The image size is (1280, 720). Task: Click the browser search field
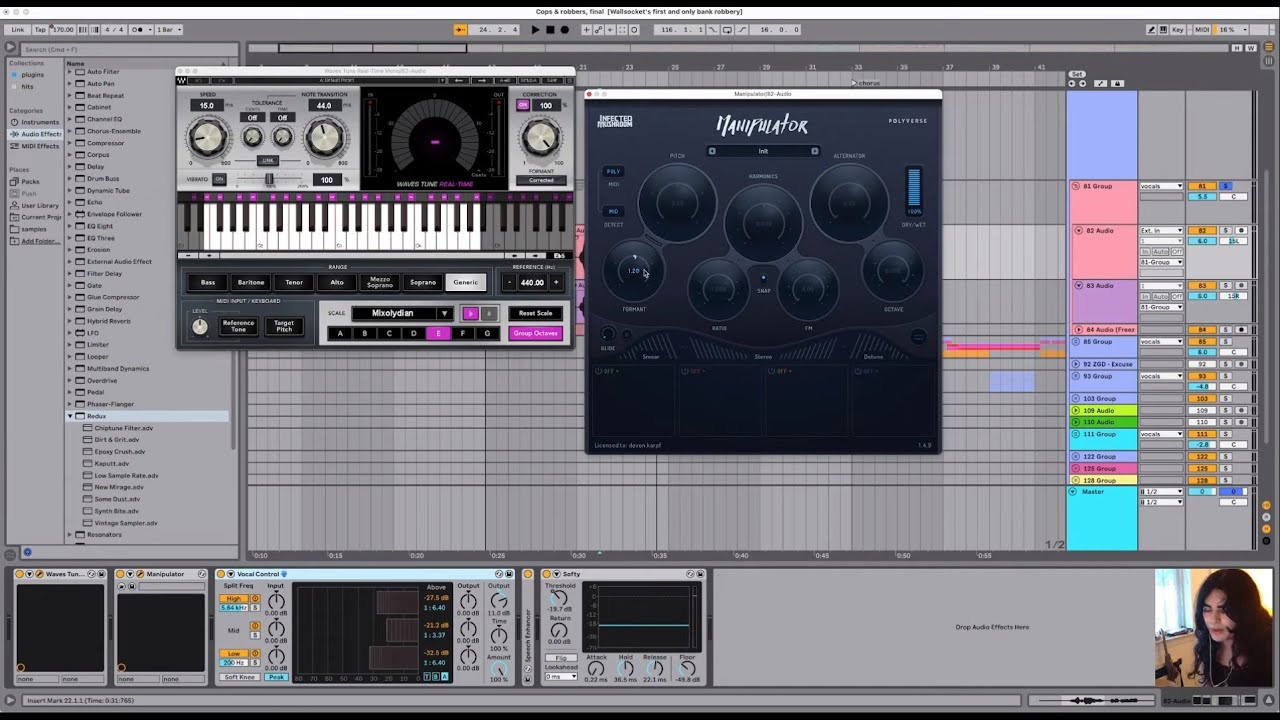(x=128, y=49)
